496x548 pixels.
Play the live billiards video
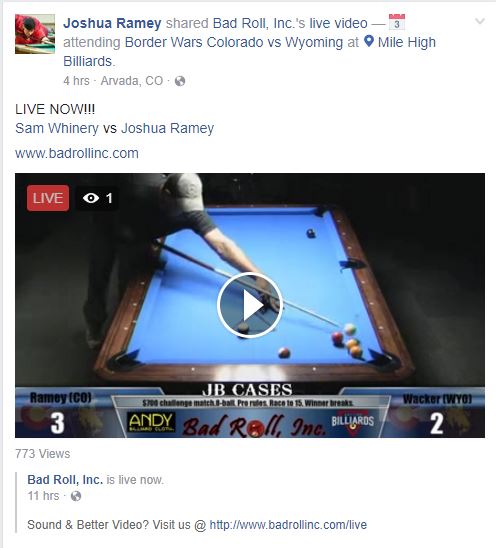(250, 305)
